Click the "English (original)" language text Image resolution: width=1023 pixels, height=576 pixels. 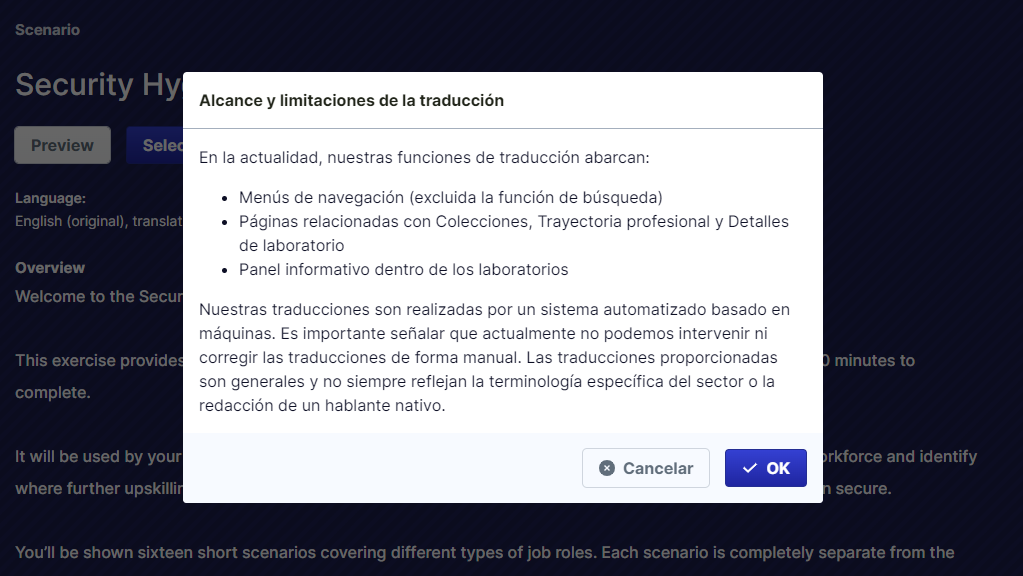click(x=97, y=221)
